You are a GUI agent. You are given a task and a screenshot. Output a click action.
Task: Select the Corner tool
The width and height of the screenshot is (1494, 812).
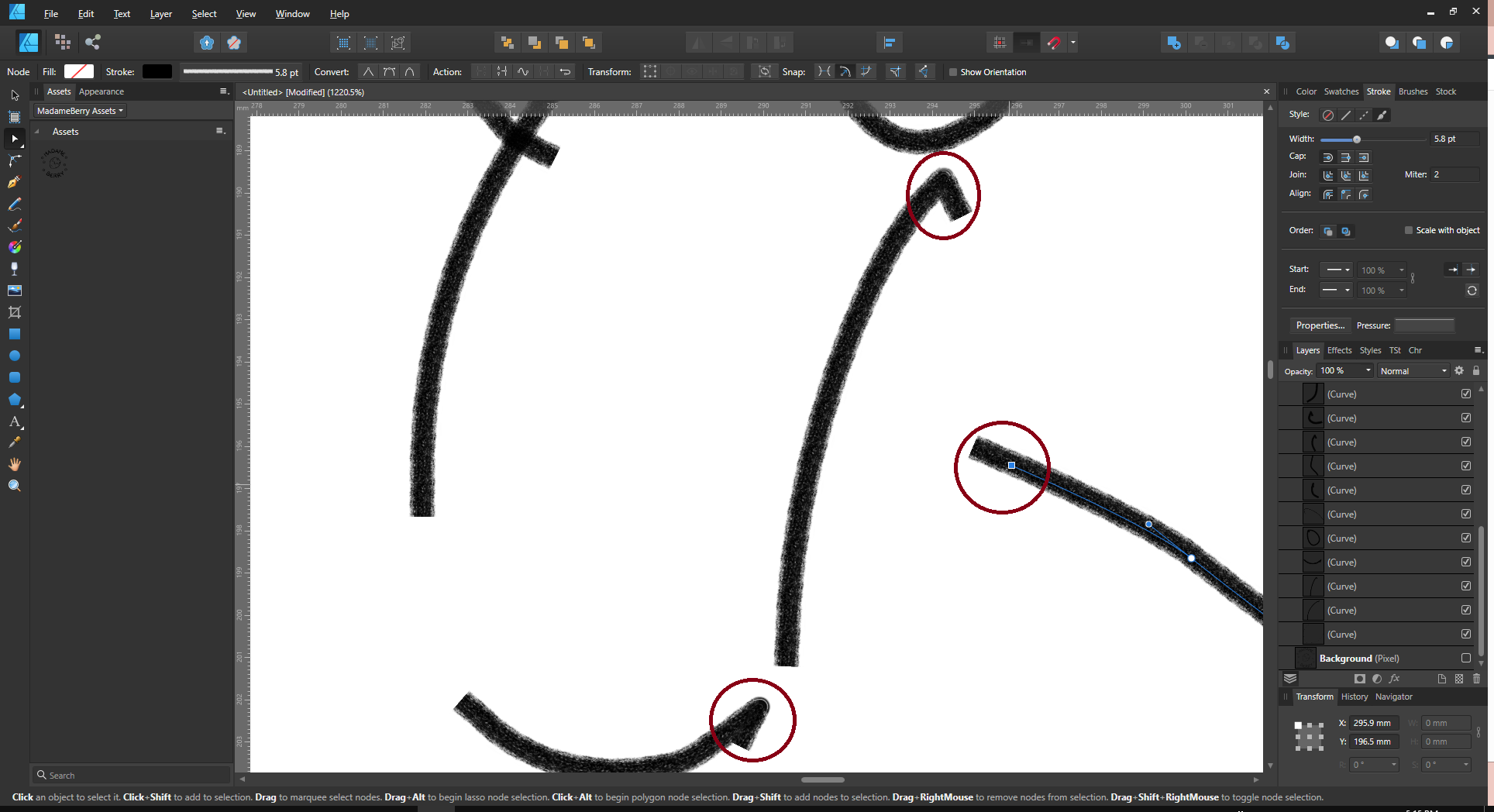click(x=15, y=160)
